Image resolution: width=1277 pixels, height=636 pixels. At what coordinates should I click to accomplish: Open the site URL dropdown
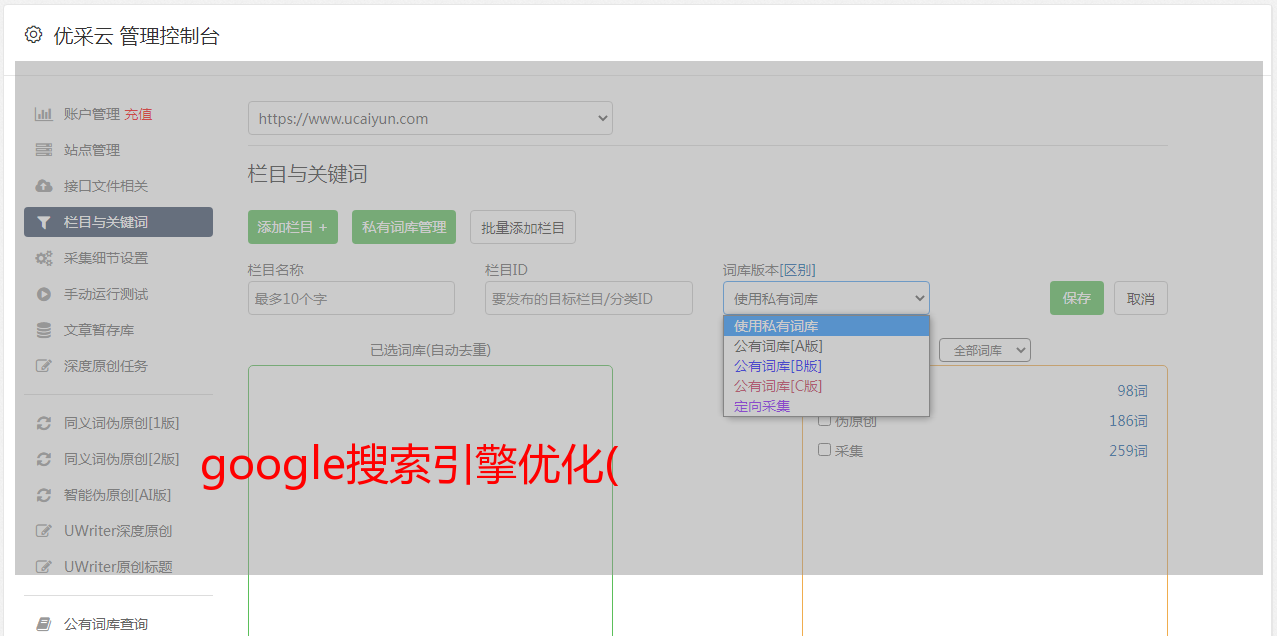pyautogui.click(x=430, y=118)
